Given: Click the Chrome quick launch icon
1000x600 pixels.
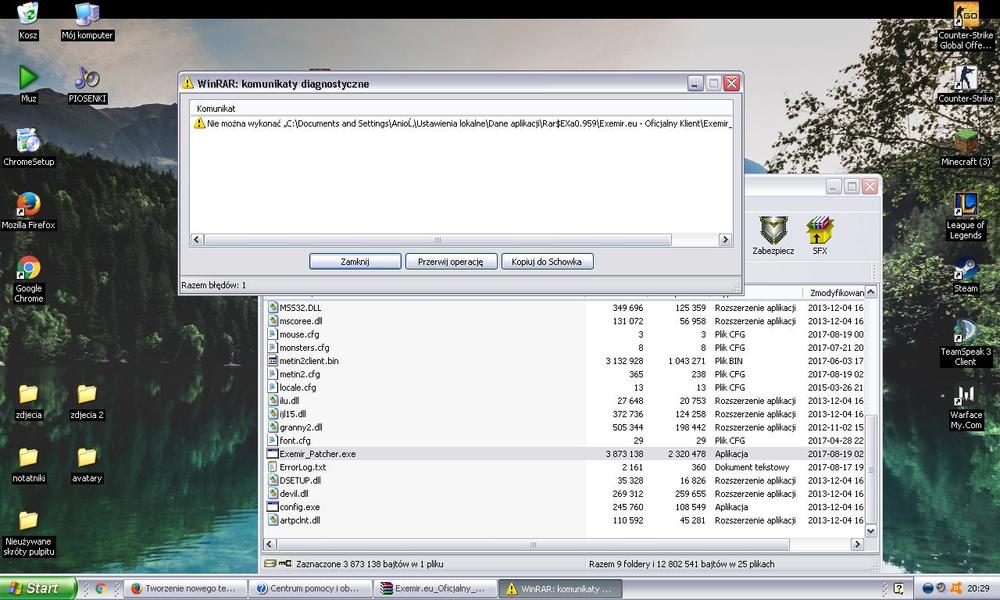Looking at the screenshot, I should click(101, 589).
